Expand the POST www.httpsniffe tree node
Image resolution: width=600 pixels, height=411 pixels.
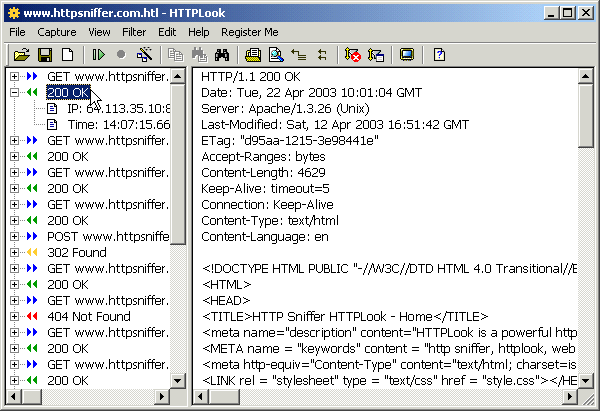(x=14, y=236)
